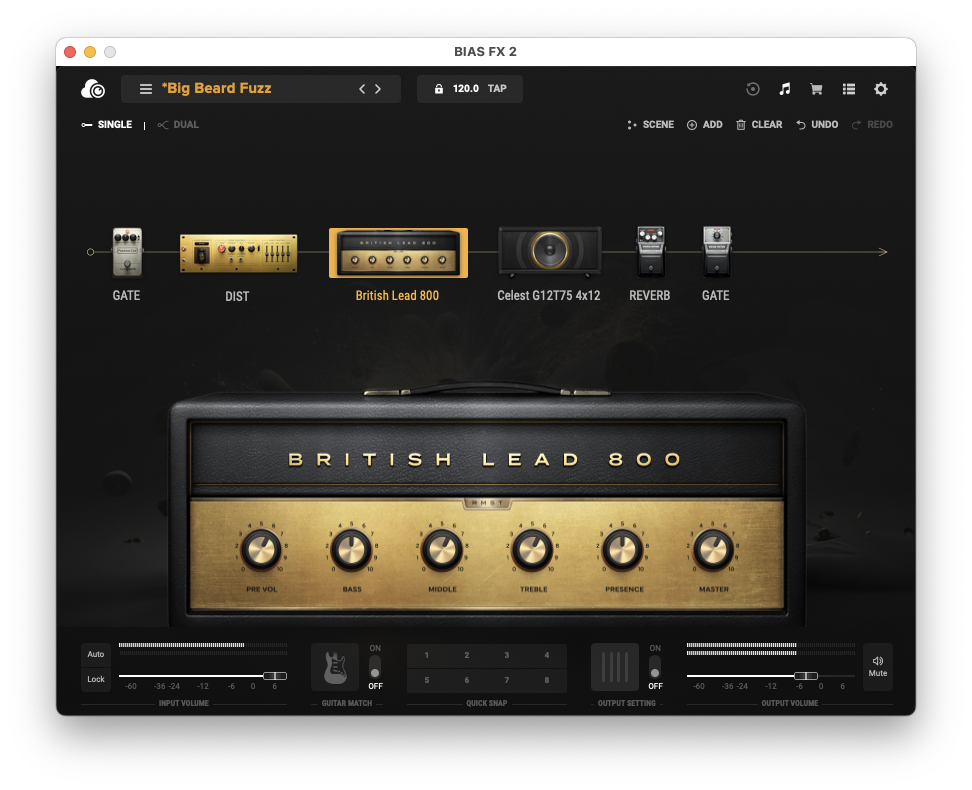
Task: Select Quick Snap slot 6
Action: (x=467, y=680)
